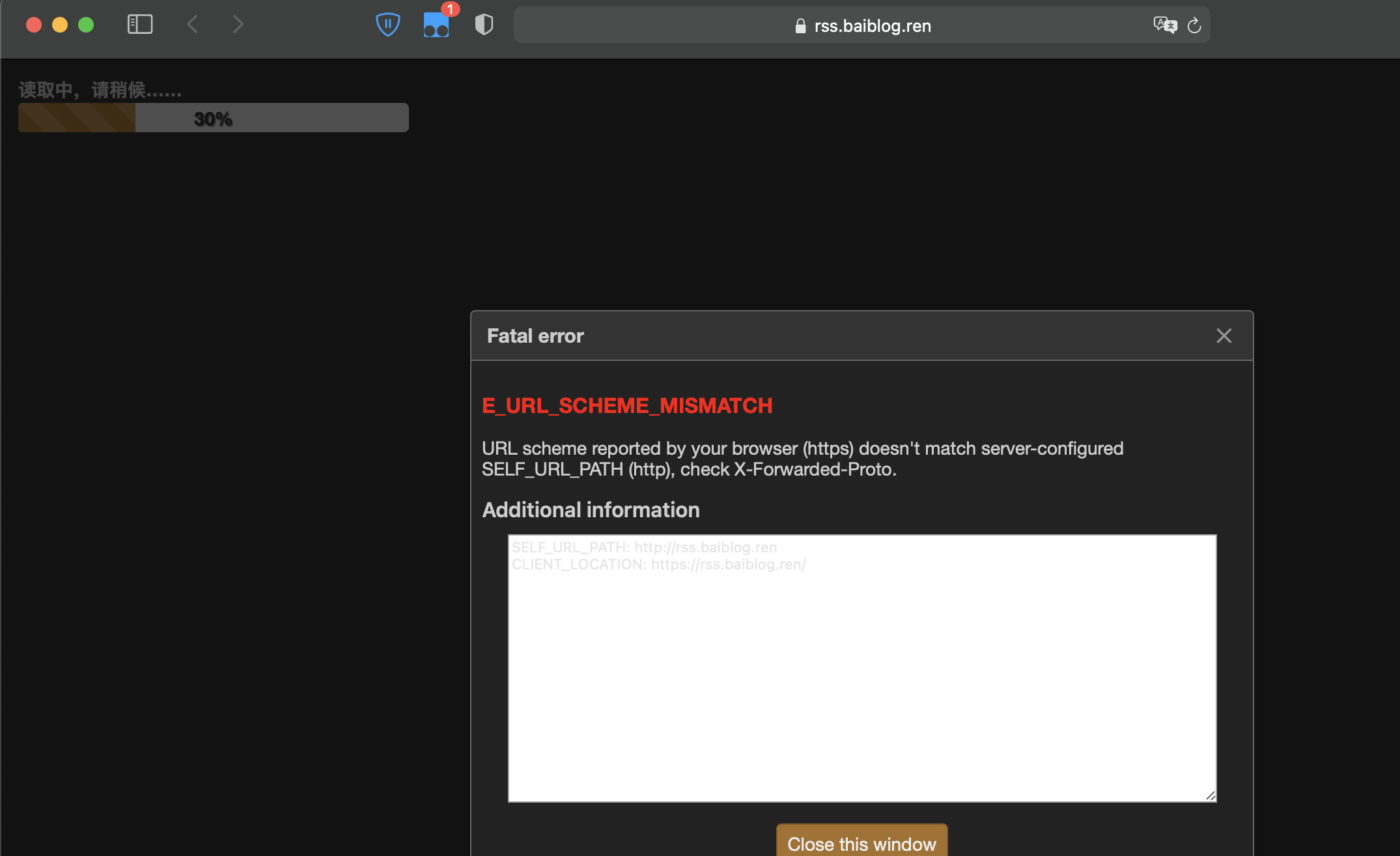Click the Close this window button
Screen dimensions: 1400x856
click(861, 842)
